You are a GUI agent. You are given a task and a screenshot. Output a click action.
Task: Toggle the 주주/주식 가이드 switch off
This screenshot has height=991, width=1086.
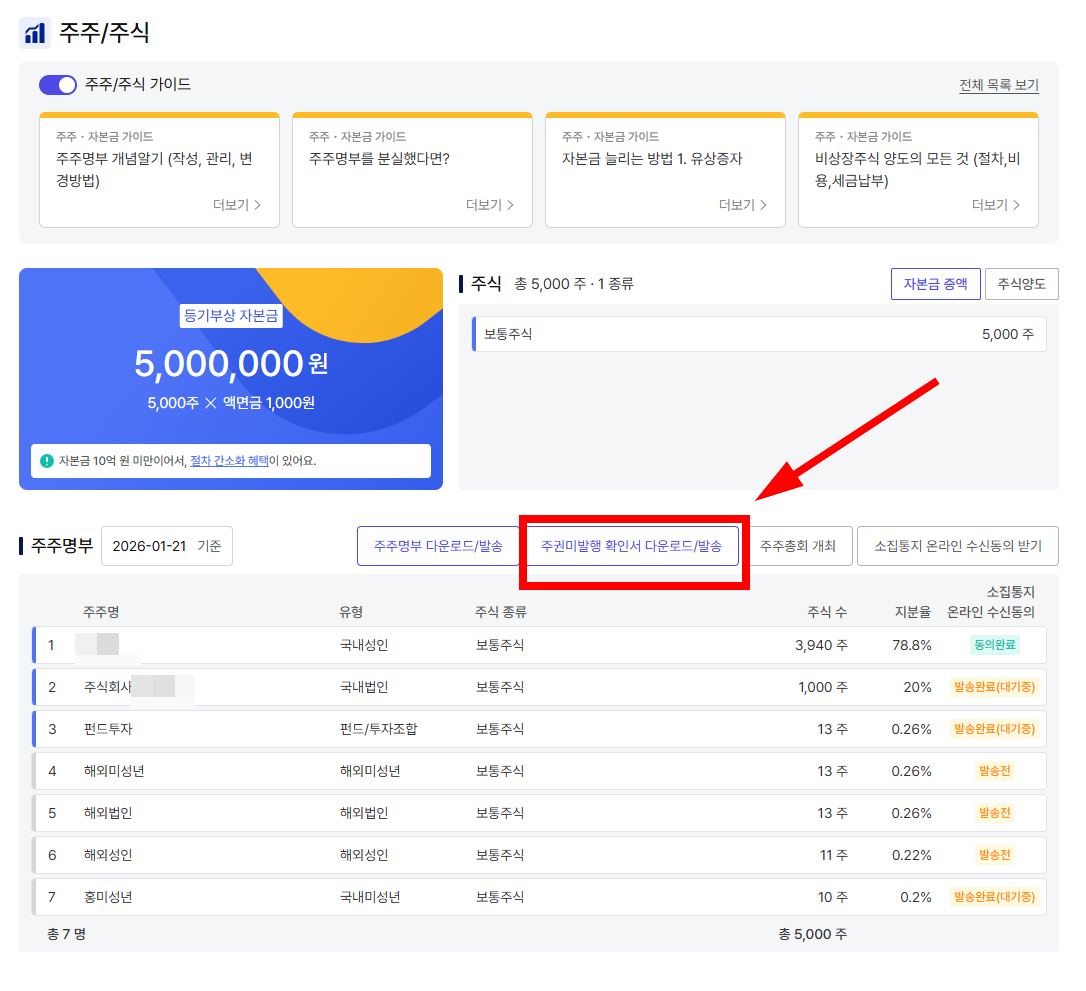tap(57, 85)
